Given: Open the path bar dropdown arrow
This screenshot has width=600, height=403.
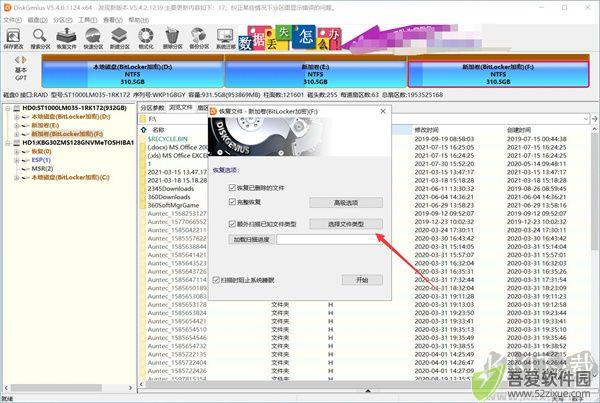Looking at the screenshot, I should [586, 119].
